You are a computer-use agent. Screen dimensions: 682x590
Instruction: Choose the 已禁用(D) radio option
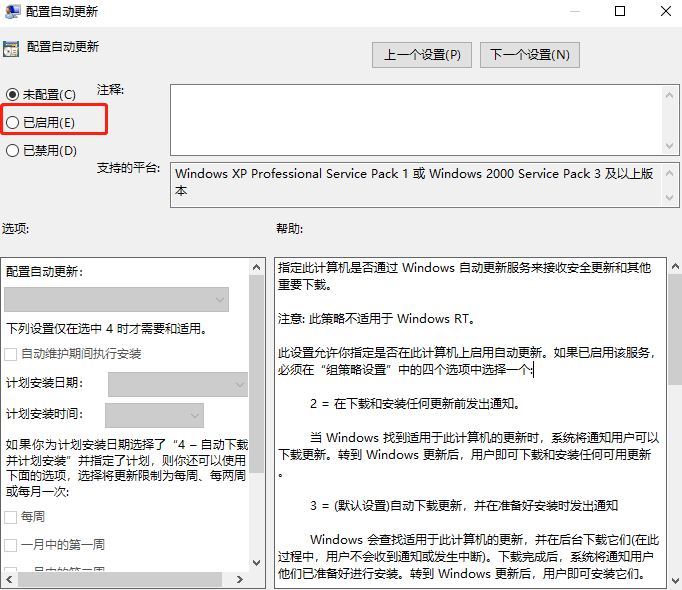point(13,151)
